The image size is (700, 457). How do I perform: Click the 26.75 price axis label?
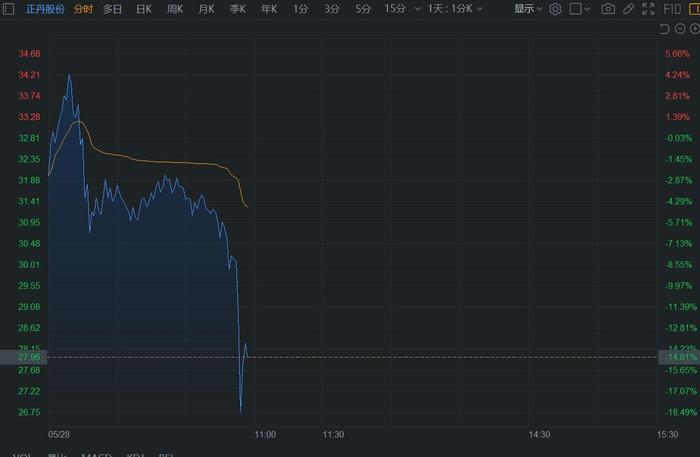(x=29, y=412)
